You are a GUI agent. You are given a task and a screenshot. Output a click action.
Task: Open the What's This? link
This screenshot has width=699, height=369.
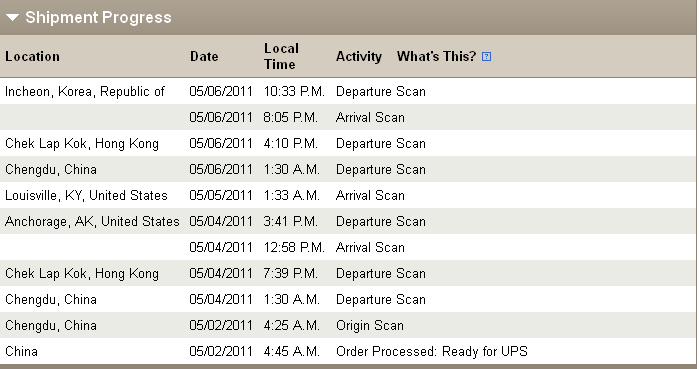[x=436, y=56]
